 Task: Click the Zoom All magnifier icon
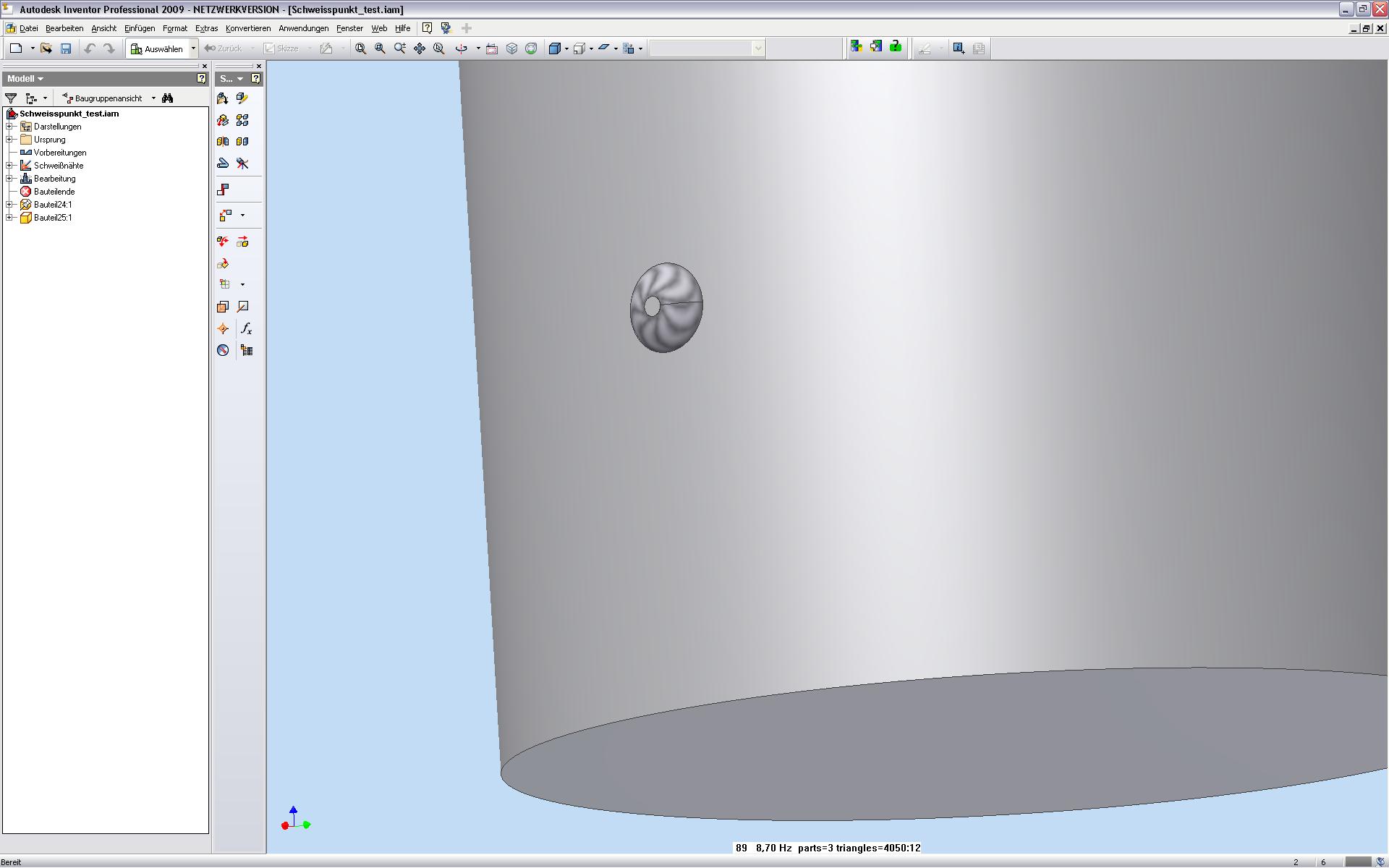tap(360, 48)
